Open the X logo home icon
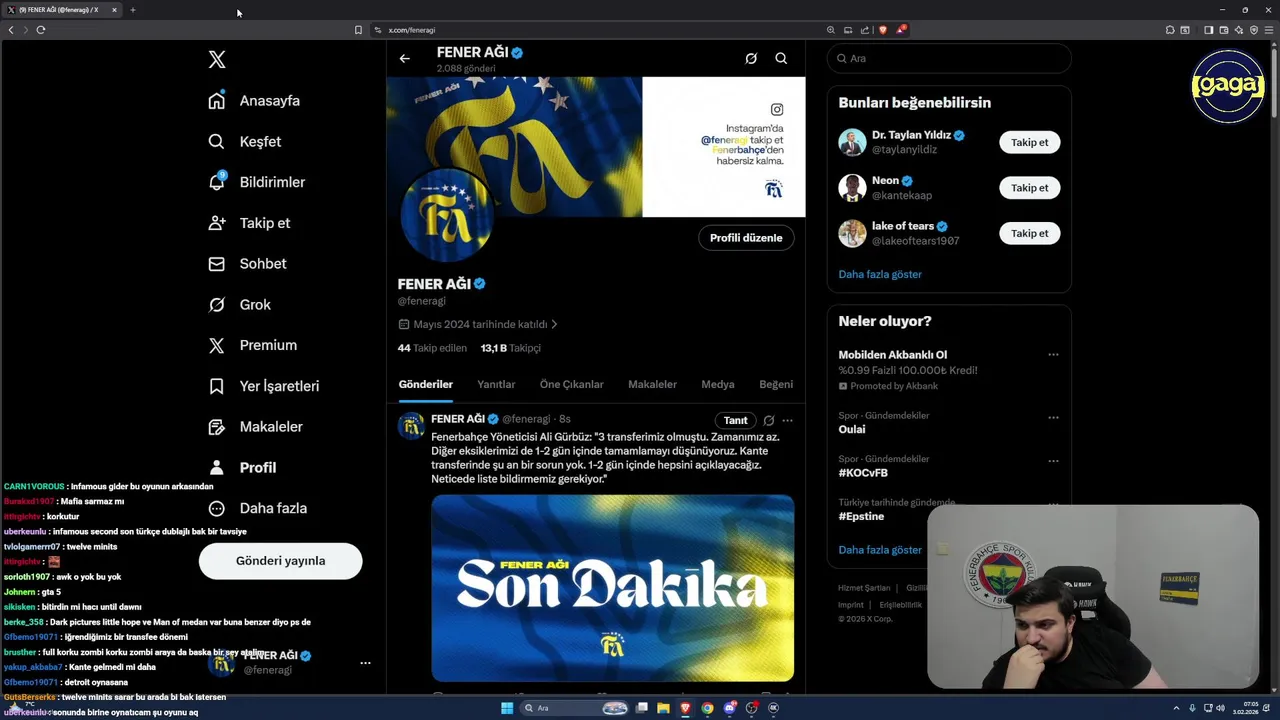This screenshot has height=720, width=1280. (x=217, y=60)
